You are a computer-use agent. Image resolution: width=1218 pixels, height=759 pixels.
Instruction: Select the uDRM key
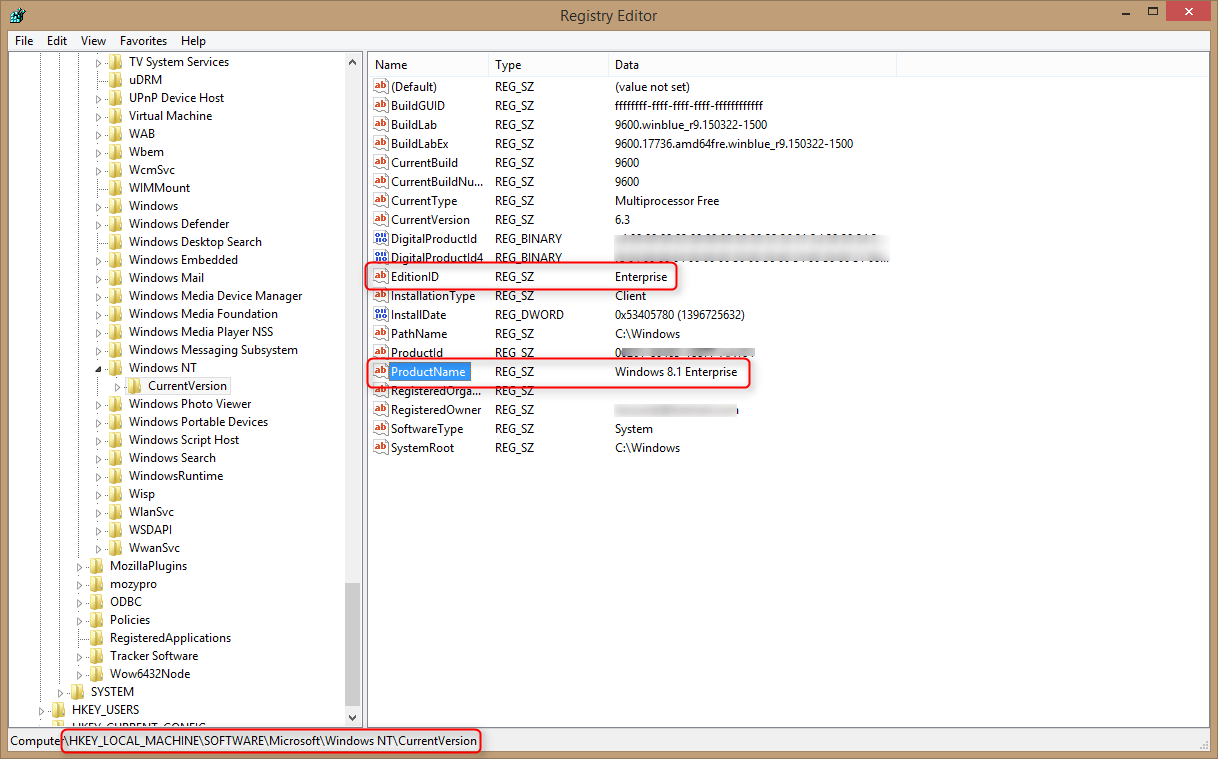145,80
